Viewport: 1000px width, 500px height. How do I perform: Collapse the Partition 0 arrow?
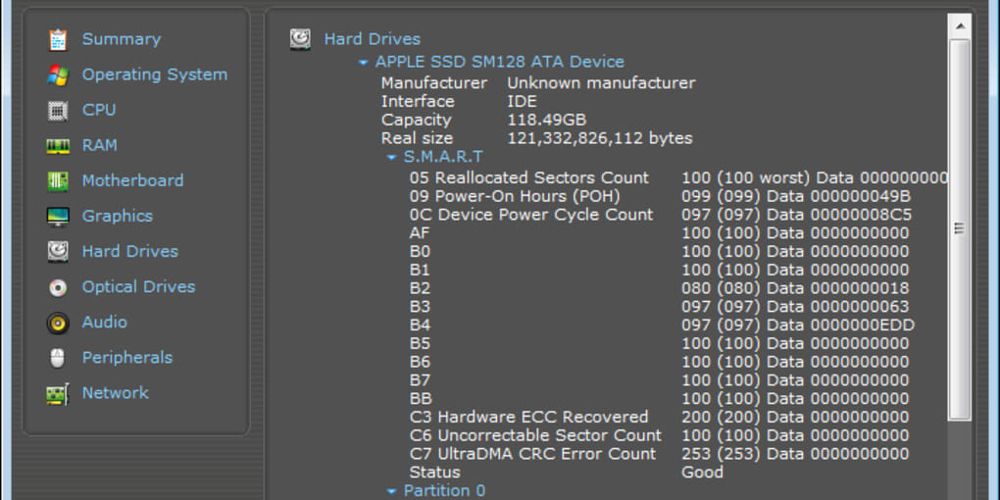(392, 491)
